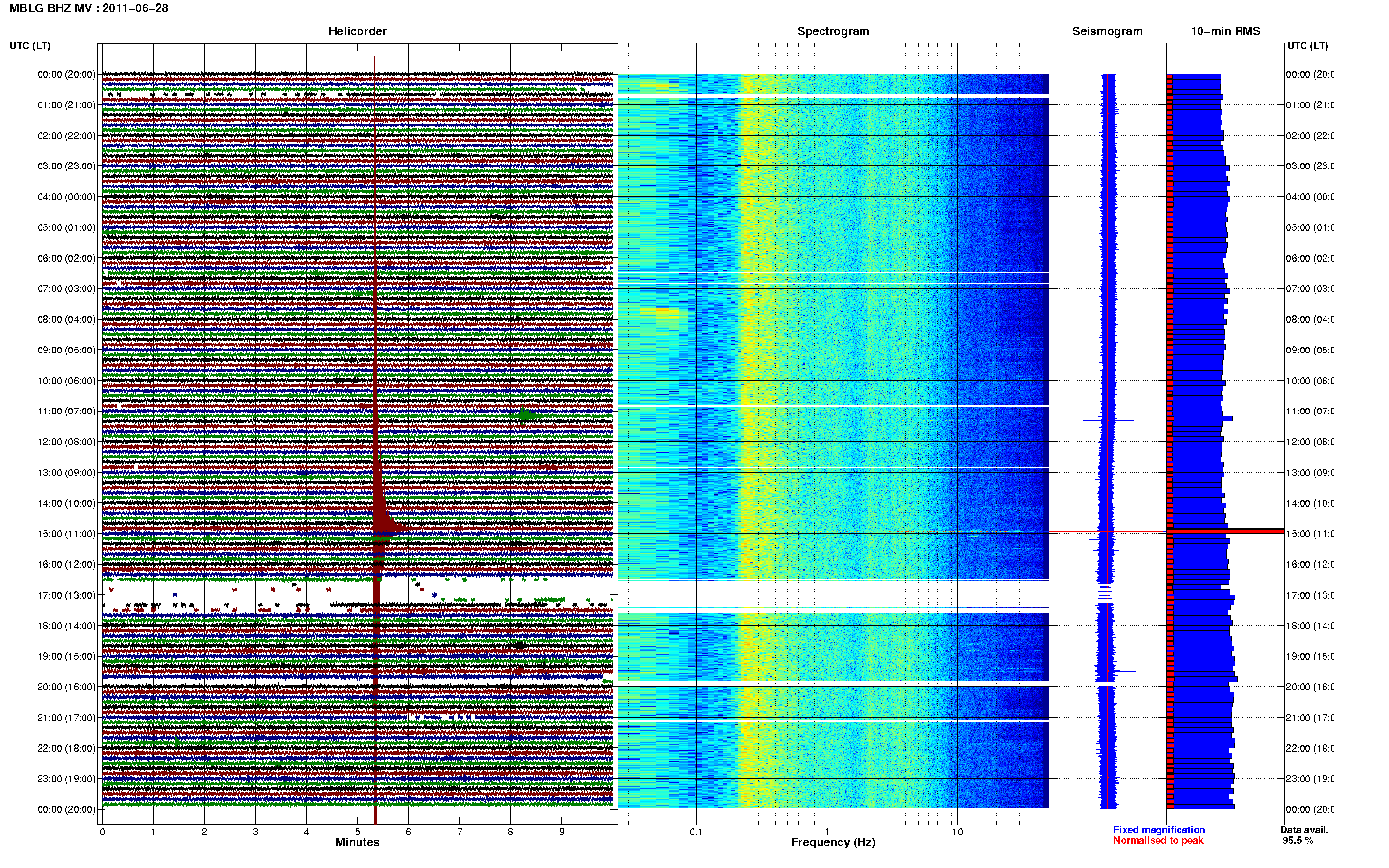Click the left 'UTC (LT)' axis label

[30, 46]
